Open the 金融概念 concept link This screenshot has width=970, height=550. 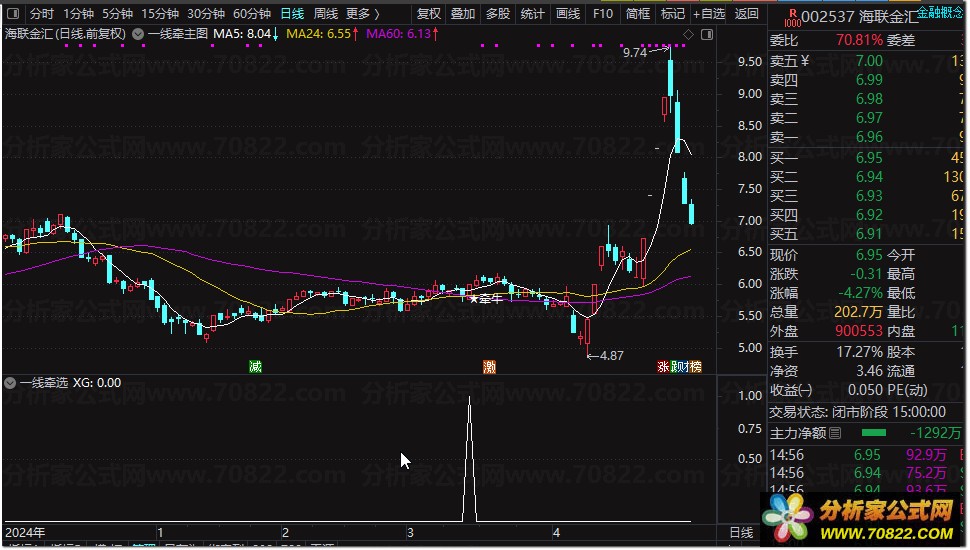[940, 12]
